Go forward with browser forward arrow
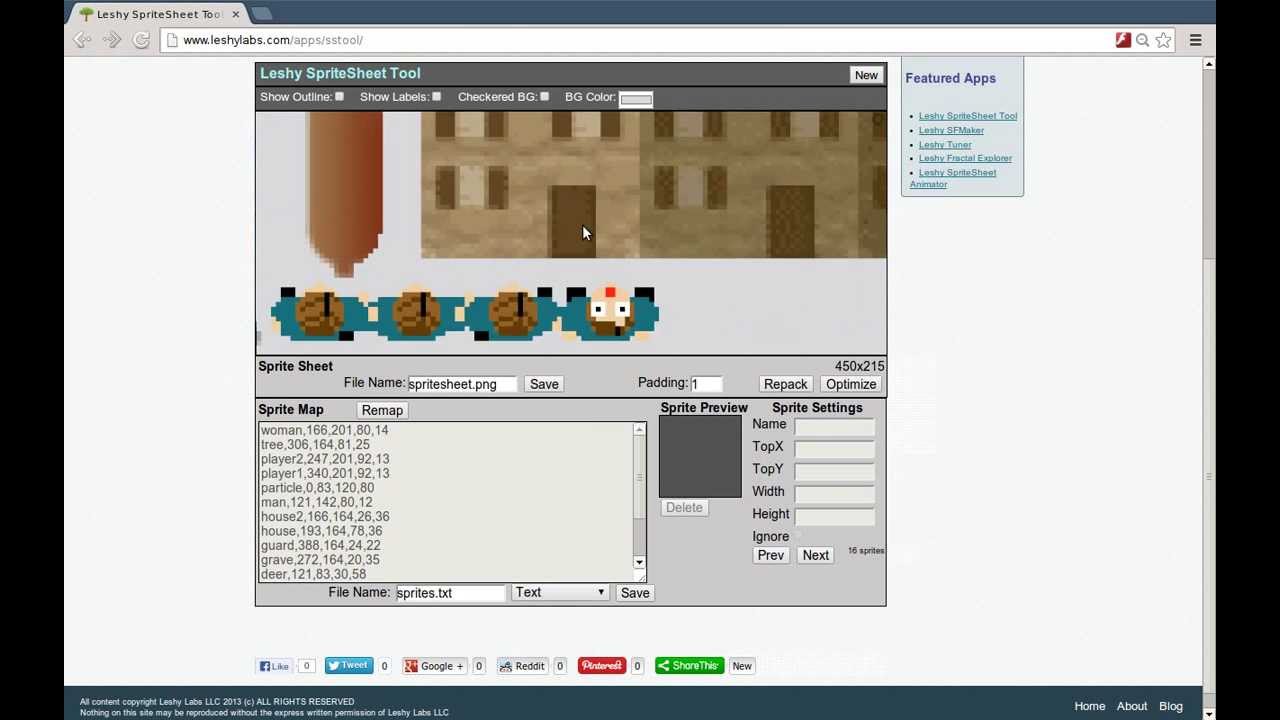This screenshot has width=1280, height=720. pos(112,40)
